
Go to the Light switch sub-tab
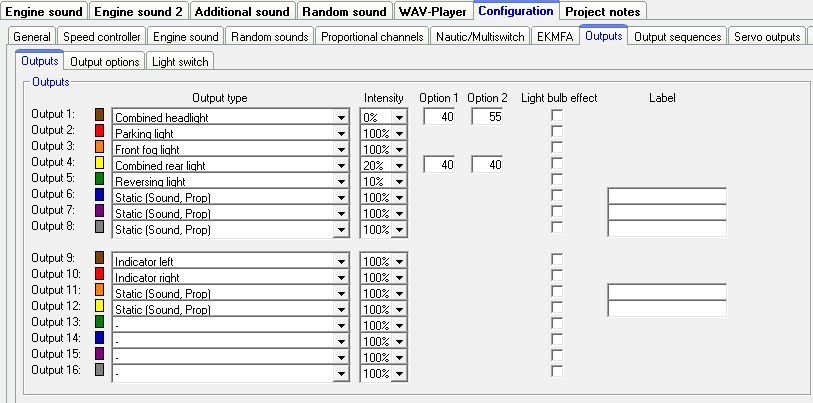coord(180,62)
